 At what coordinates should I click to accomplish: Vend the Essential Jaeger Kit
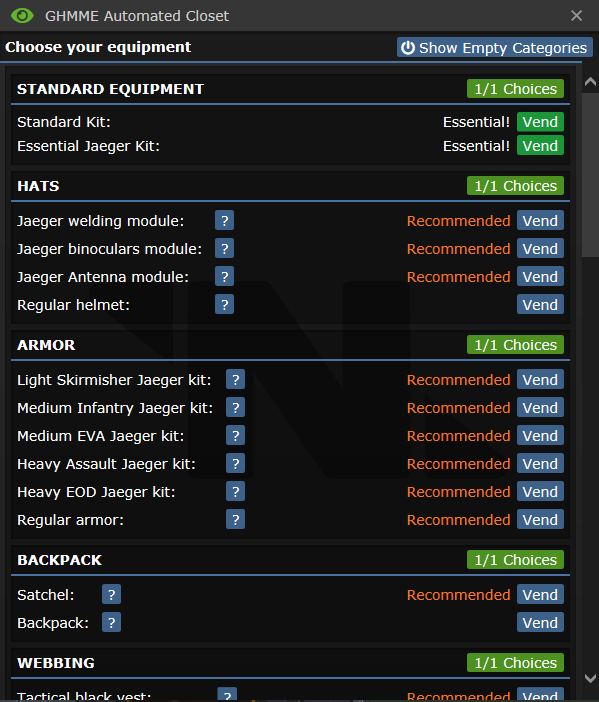[540, 146]
